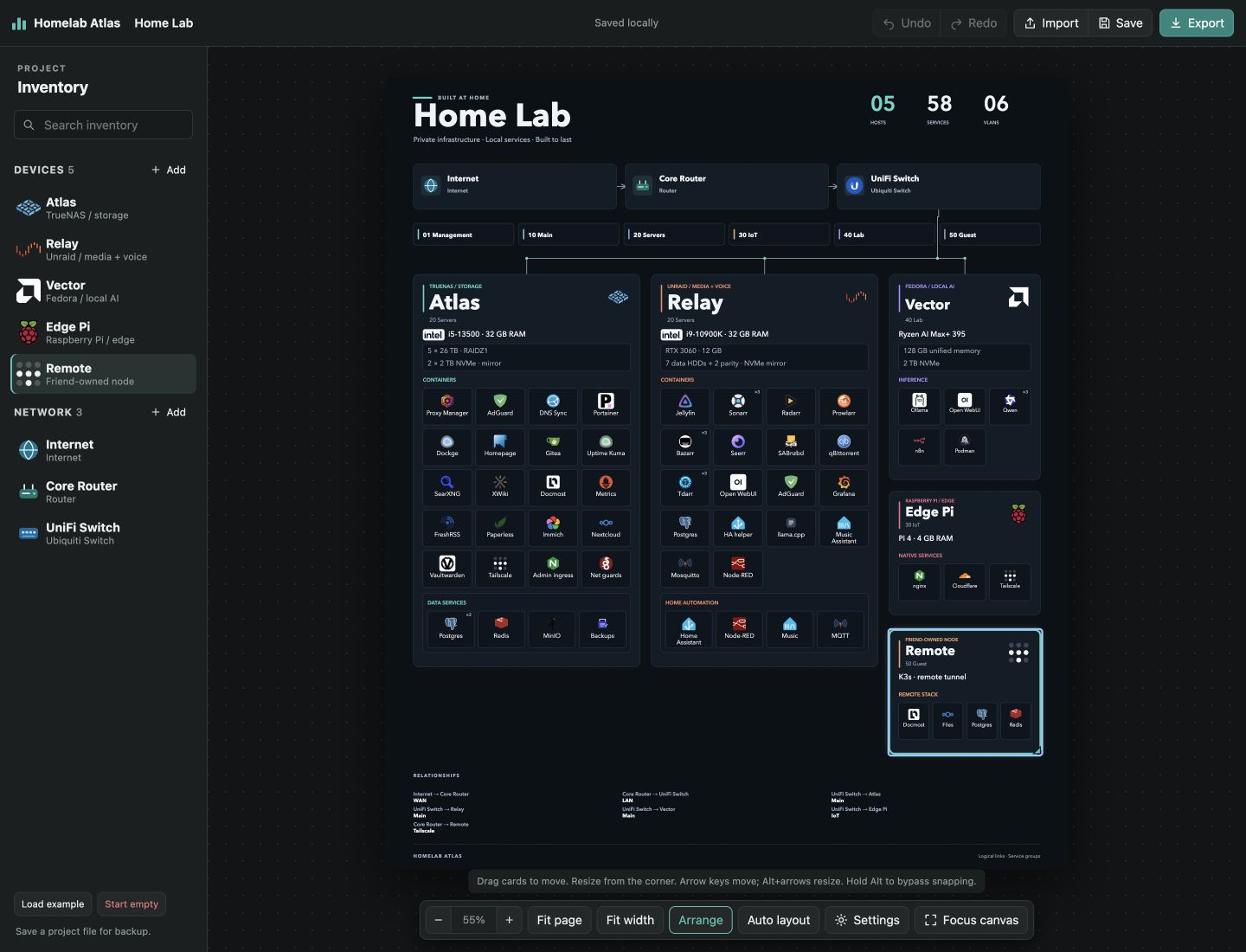Click the Load example button
This screenshot has height=952, width=1246.
click(53, 904)
